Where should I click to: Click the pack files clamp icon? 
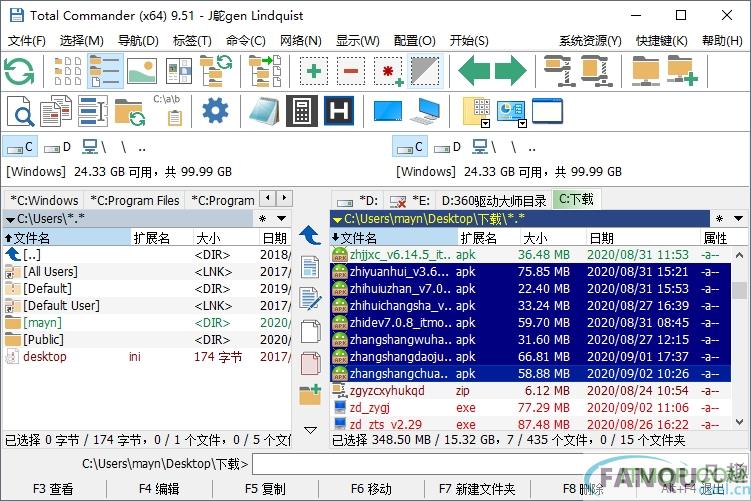point(558,71)
